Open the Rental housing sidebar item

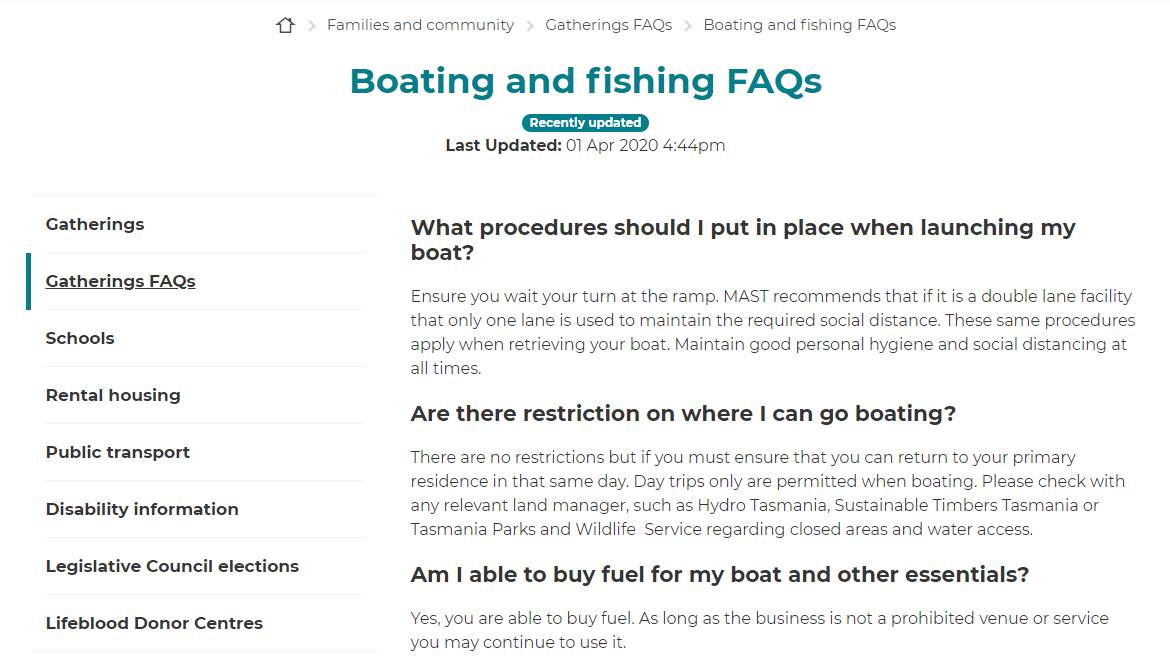point(113,395)
